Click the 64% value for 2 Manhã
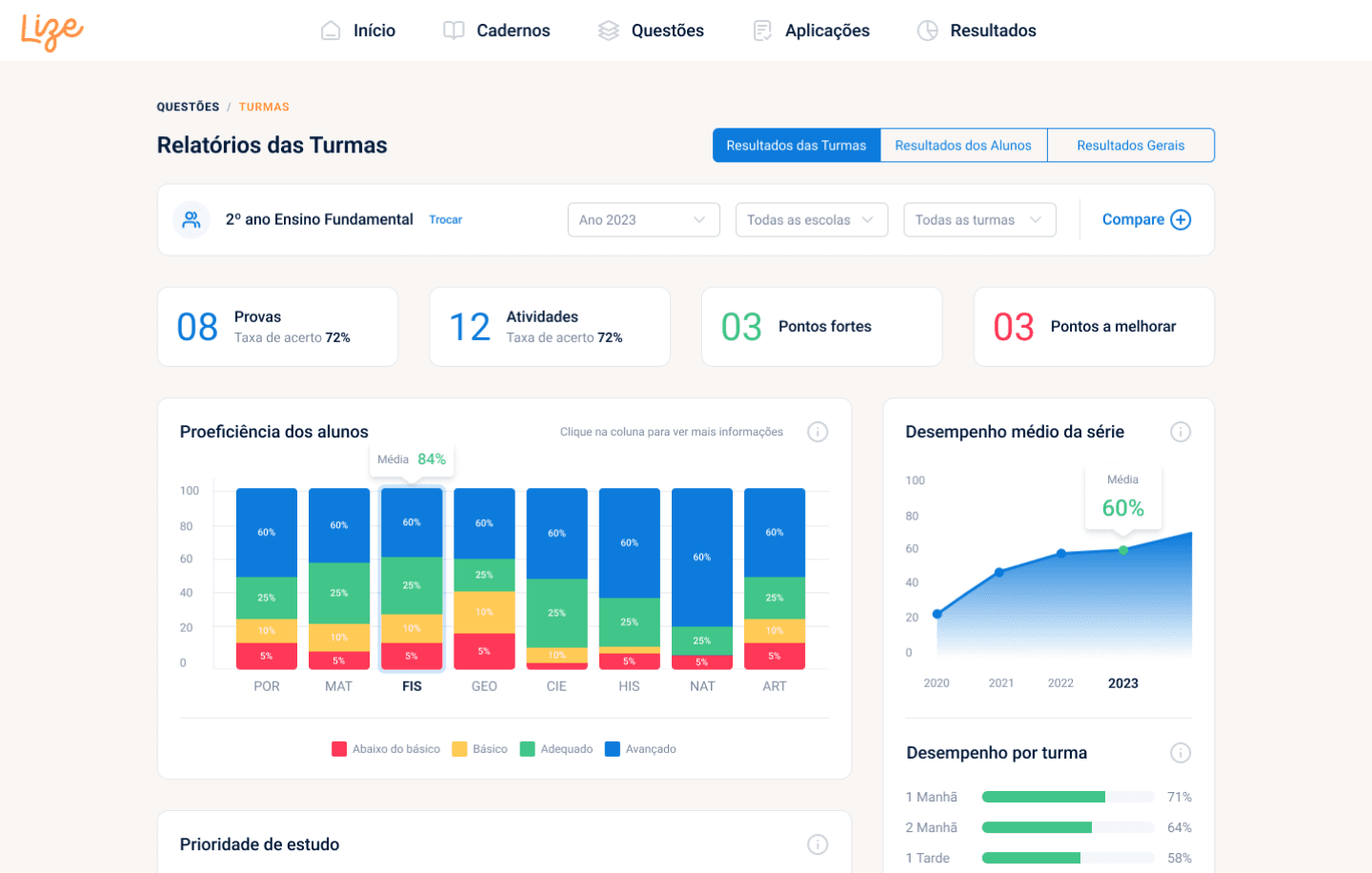The height and width of the screenshot is (873, 1372). (x=1180, y=827)
